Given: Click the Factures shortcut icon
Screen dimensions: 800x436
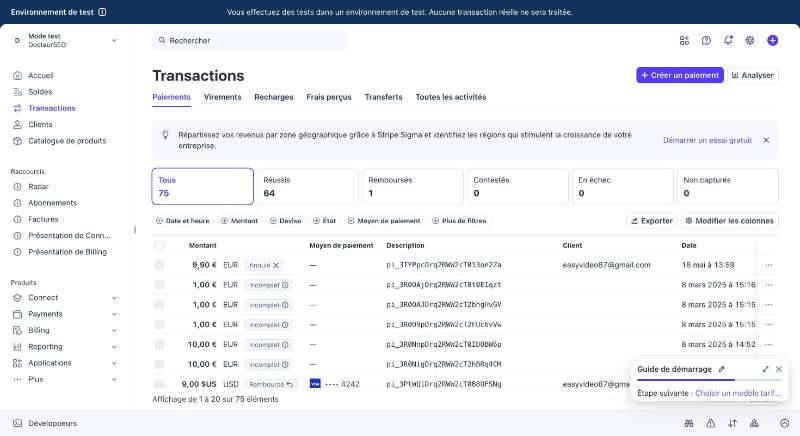Looking at the screenshot, I should tap(17, 219).
